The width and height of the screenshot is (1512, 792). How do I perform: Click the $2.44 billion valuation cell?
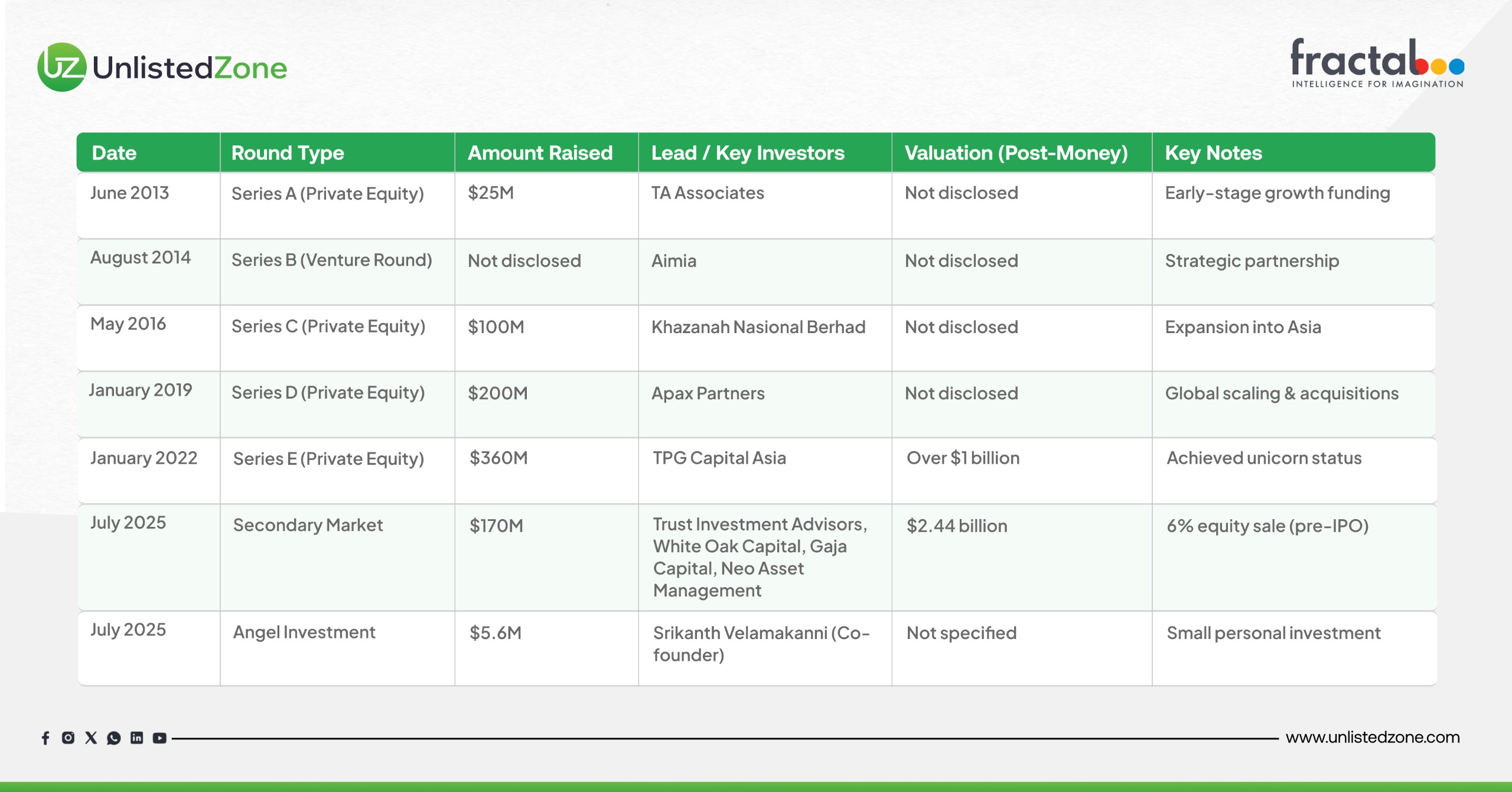click(957, 526)
